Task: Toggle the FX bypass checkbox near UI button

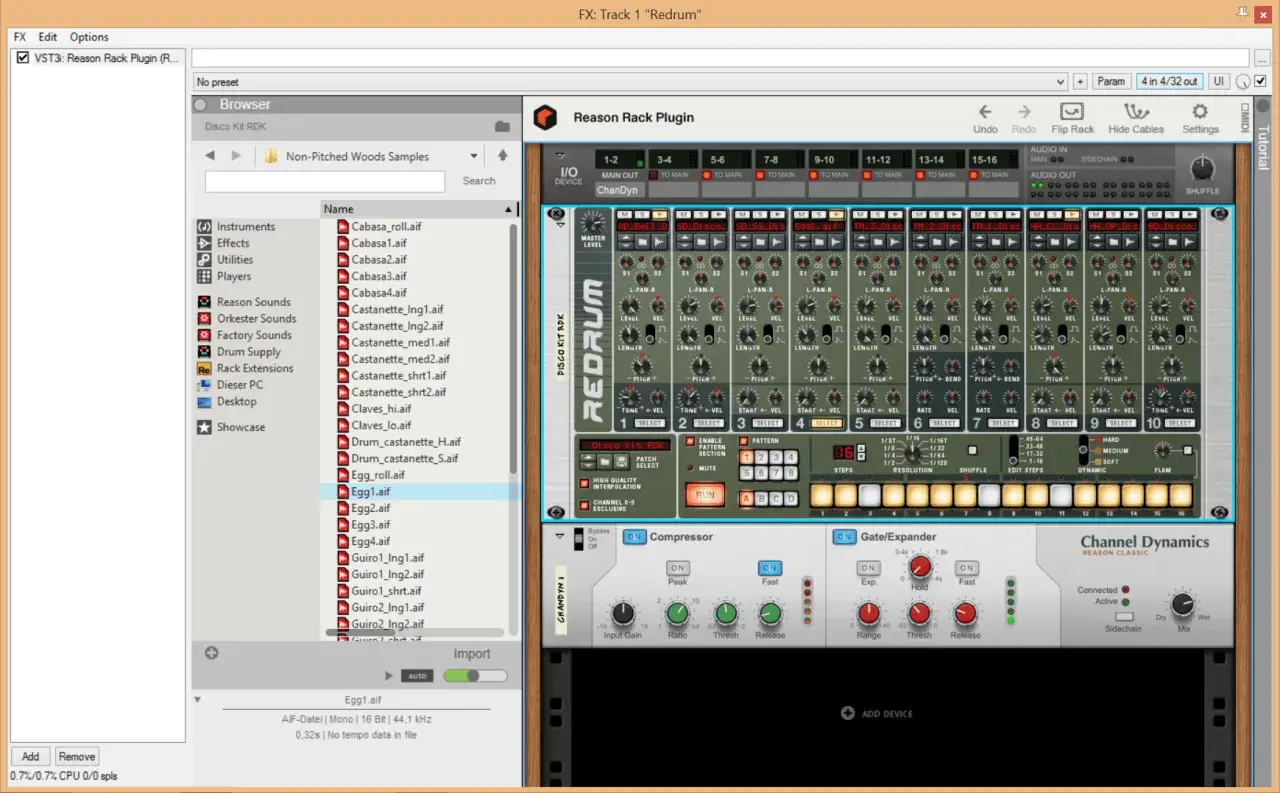Action: (1261, 81)
